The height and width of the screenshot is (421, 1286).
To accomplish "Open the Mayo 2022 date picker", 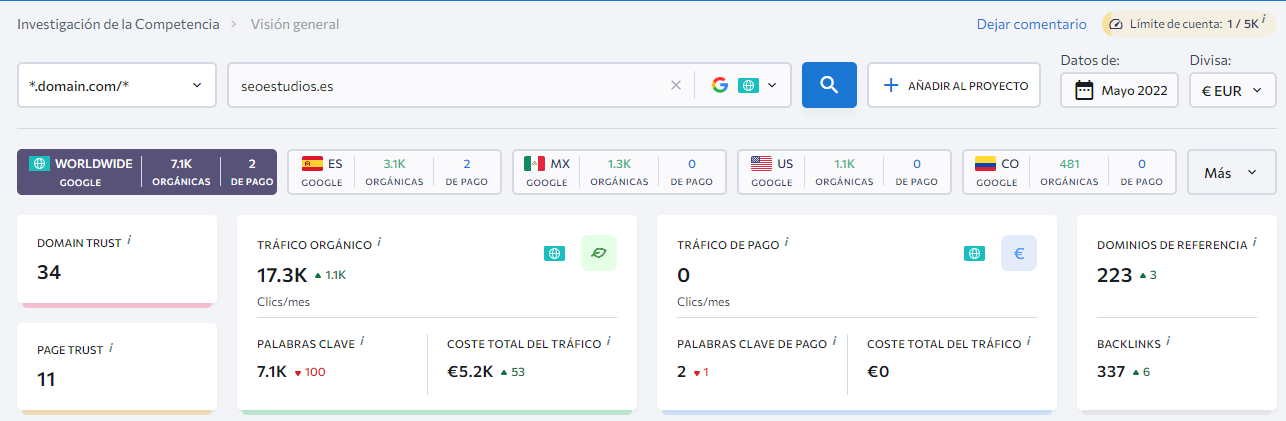I will [x=1120, y=90].
